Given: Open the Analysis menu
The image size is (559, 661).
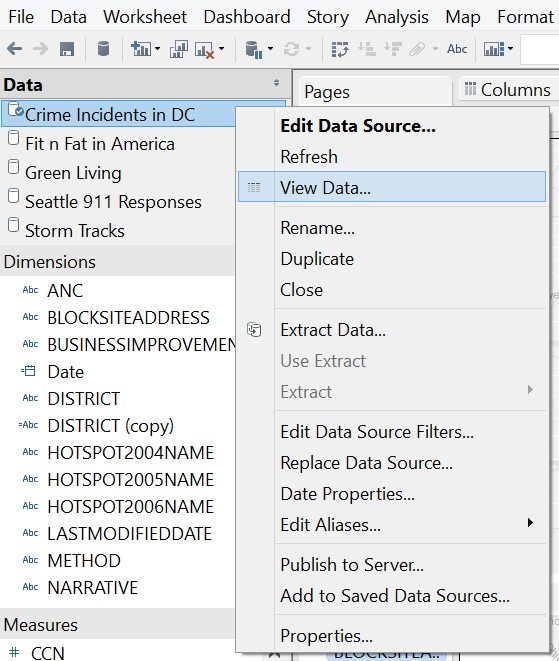Looking at the screenshot, I should (x=397, y=17).
